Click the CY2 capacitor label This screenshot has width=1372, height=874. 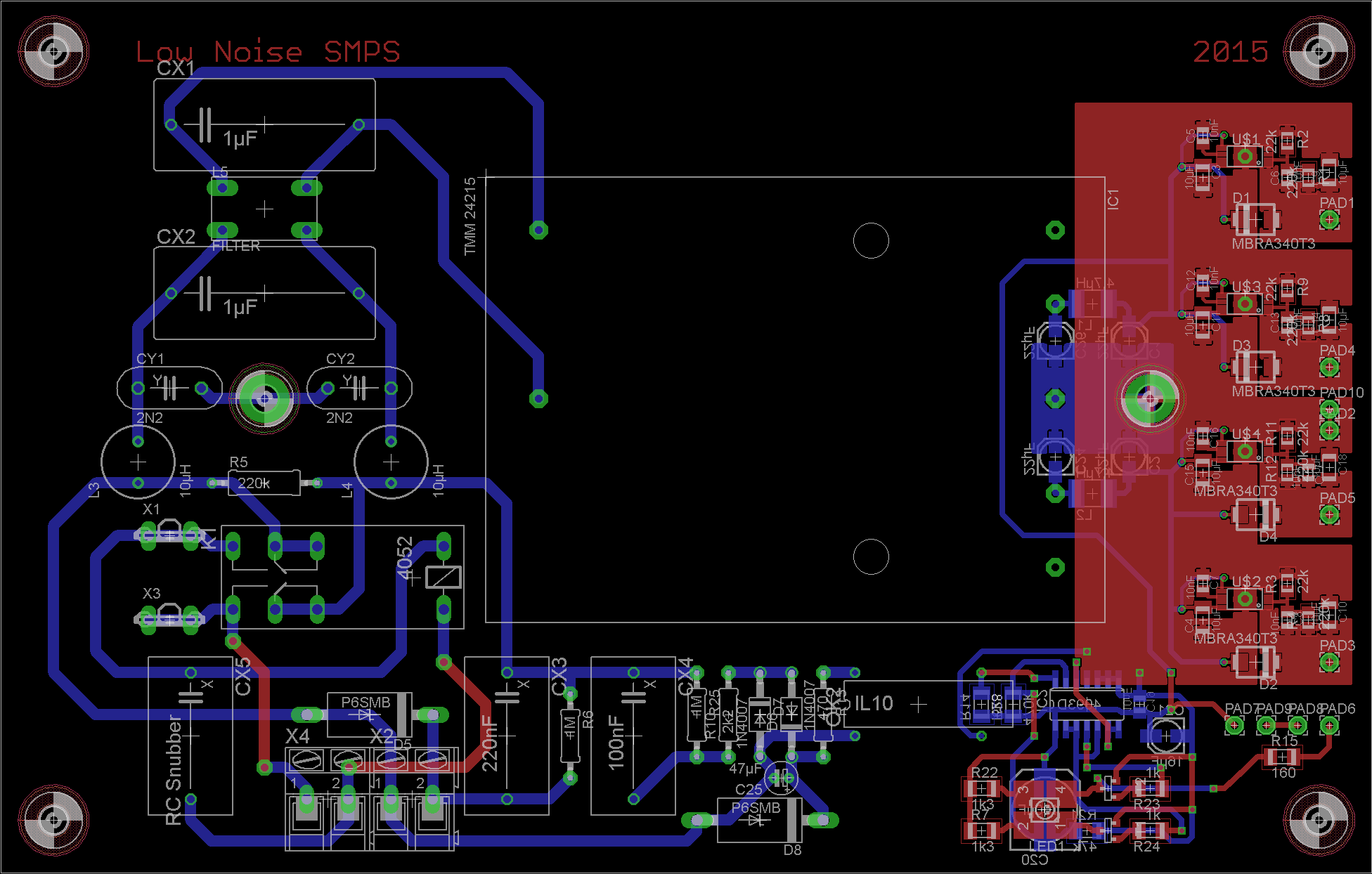[x=340, y=359]
